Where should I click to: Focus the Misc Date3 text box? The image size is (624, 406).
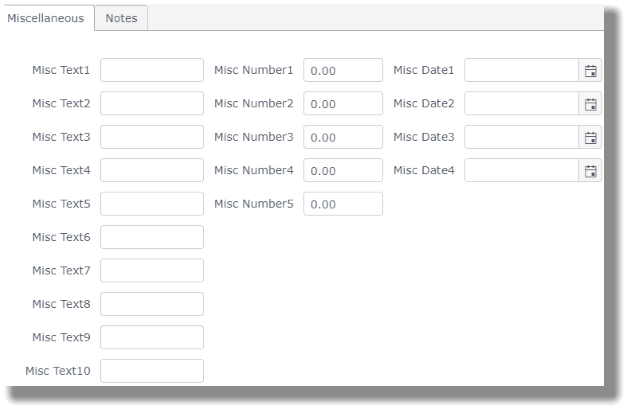[521, 137]
